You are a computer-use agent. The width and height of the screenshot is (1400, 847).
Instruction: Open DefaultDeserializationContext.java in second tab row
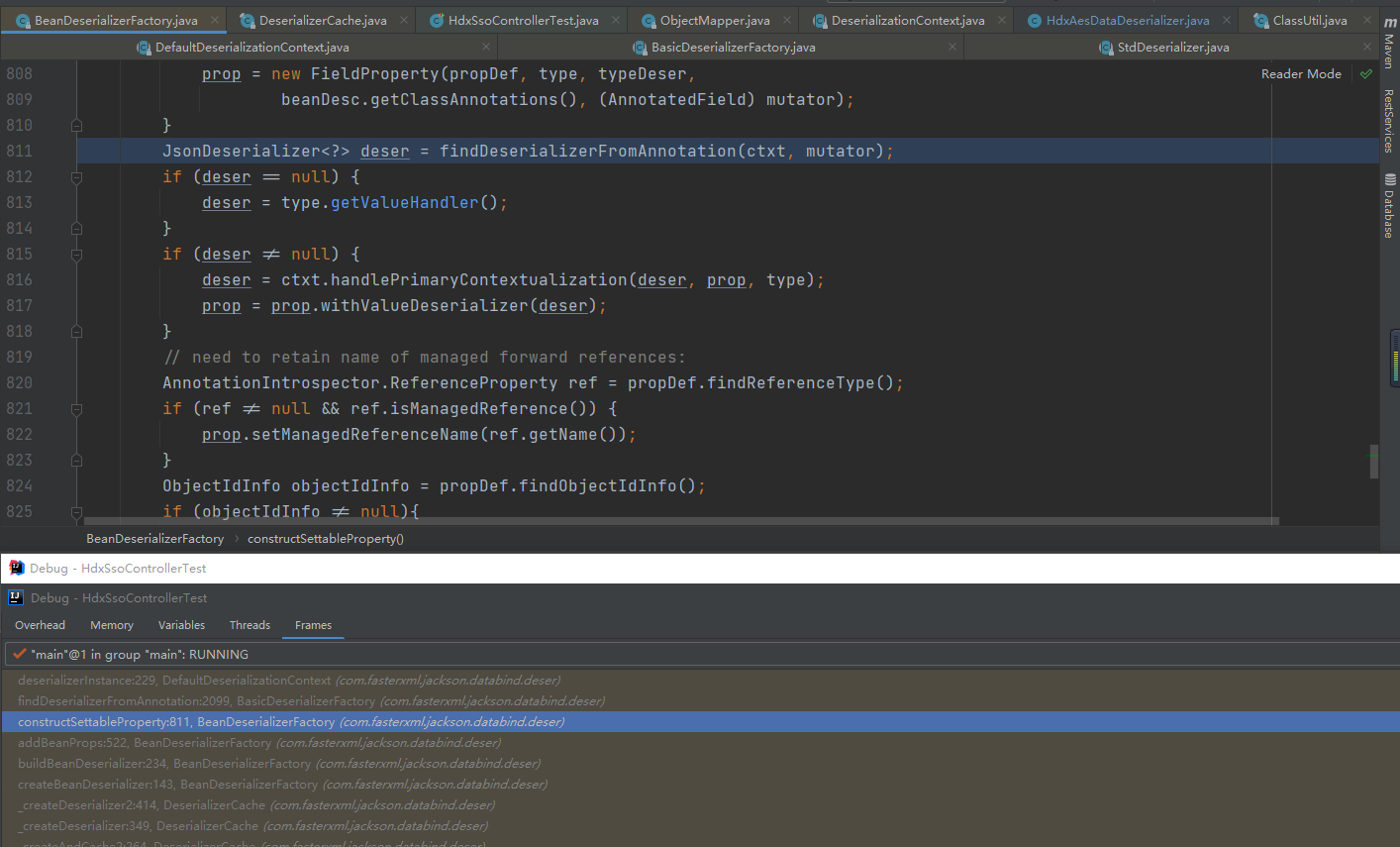[251, 47]
